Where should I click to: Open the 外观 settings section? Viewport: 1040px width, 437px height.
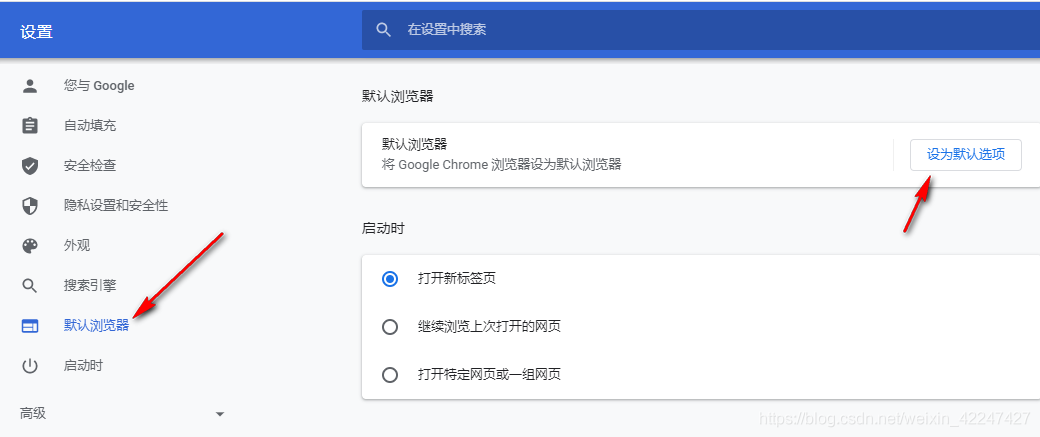click(x=77, y=246)
